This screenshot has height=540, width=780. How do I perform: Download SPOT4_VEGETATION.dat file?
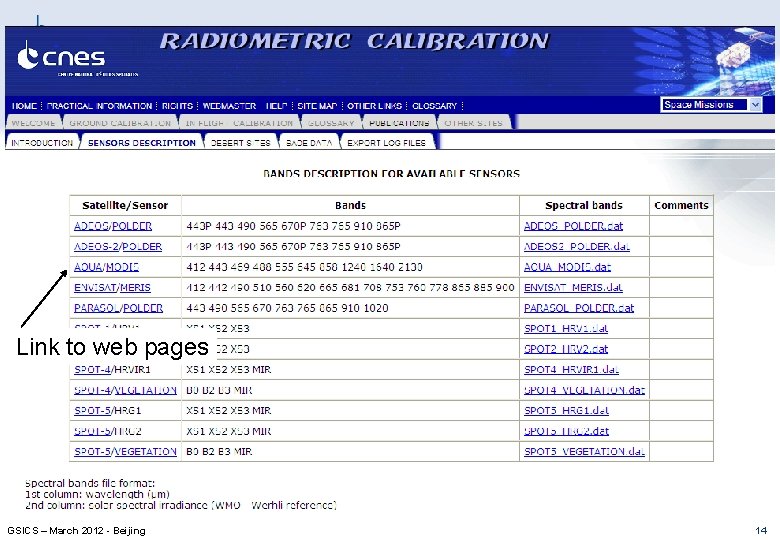click(x=584, y=390)
